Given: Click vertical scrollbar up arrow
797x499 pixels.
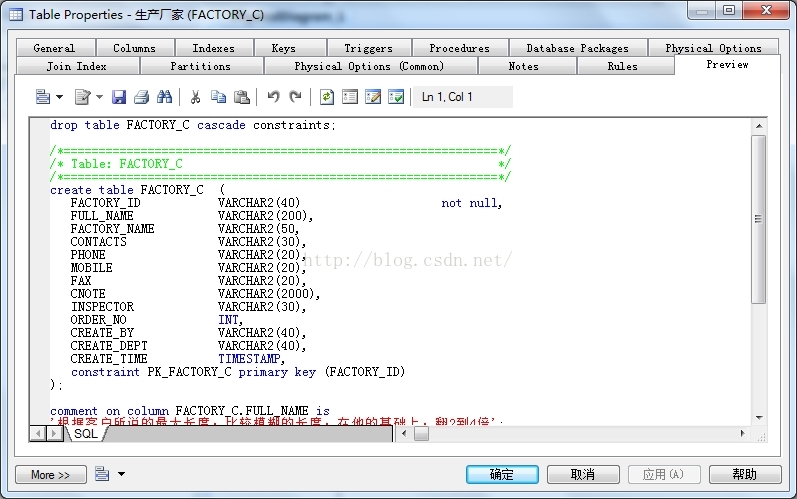Looking at the screenshot, I should pos(759,126).
